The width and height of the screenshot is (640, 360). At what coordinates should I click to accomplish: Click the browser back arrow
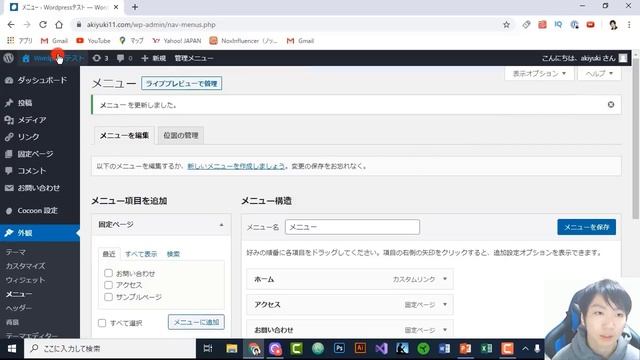coord(11,24)
